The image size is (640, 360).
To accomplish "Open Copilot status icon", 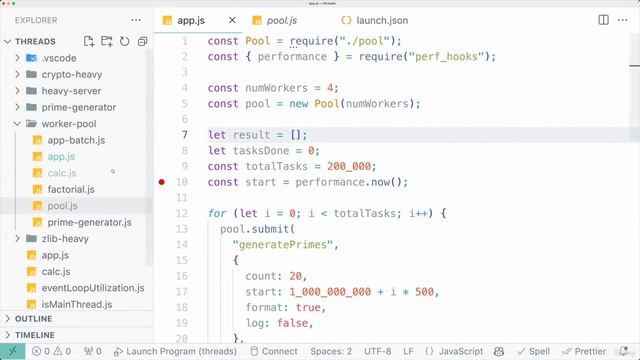I will 499,351.
